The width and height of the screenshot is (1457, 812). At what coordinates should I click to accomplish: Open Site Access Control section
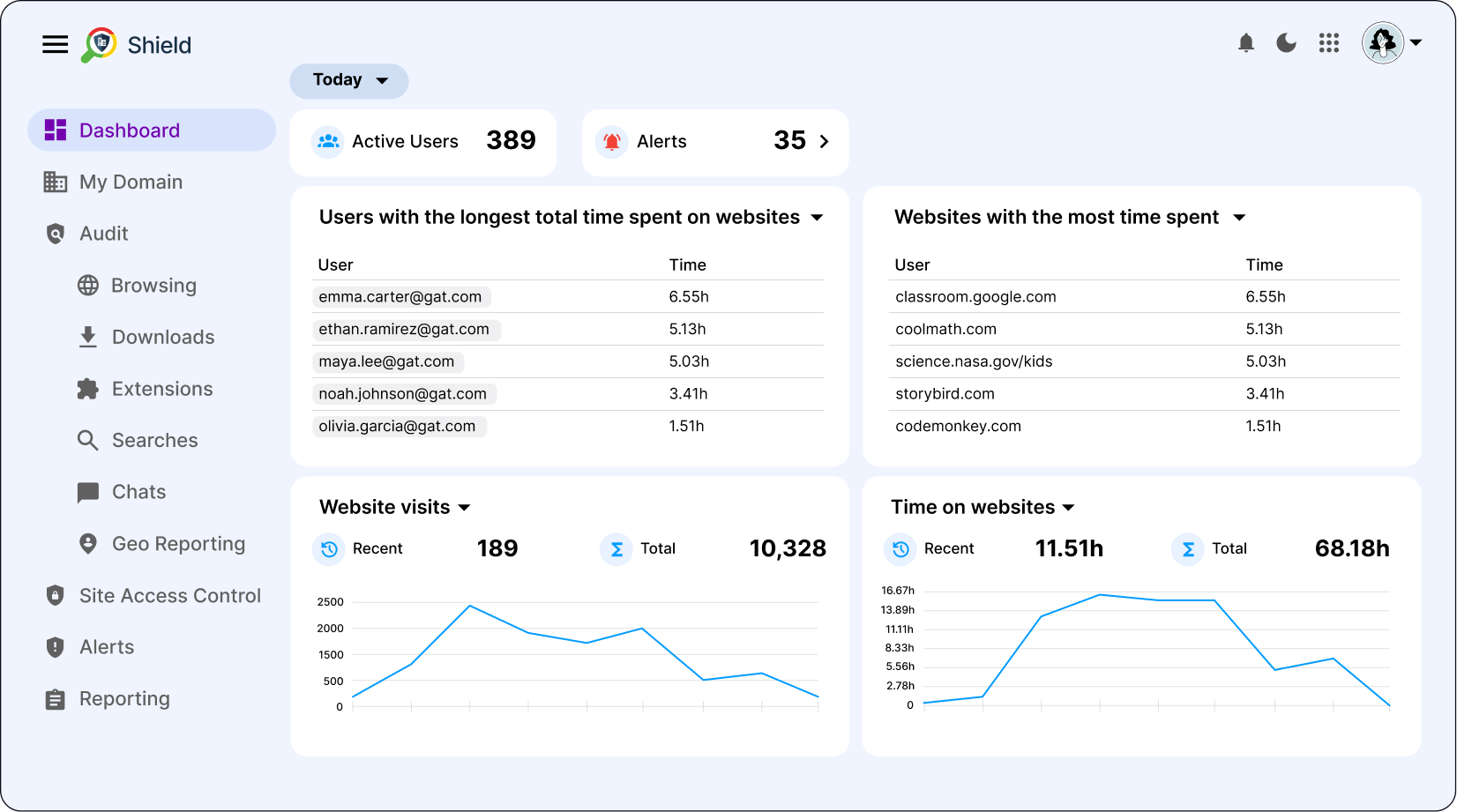(169, 596)
